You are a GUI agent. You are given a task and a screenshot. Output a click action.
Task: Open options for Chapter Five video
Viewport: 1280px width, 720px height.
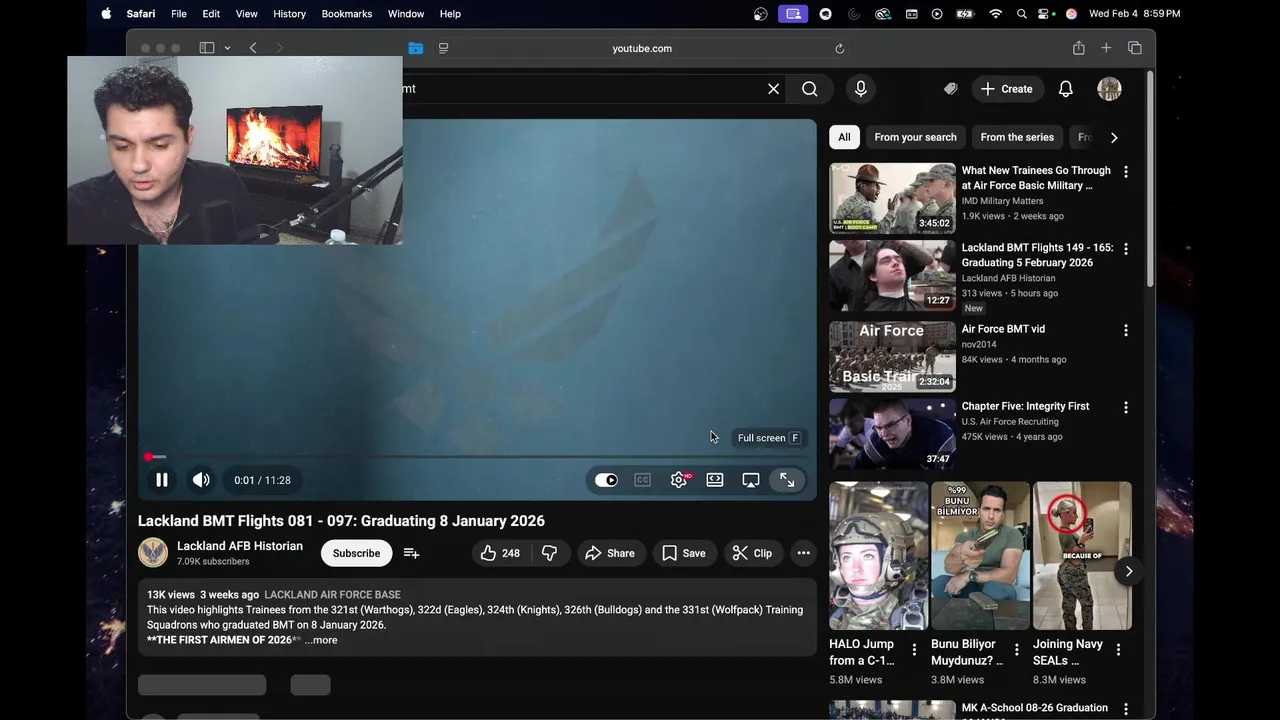1126,408
